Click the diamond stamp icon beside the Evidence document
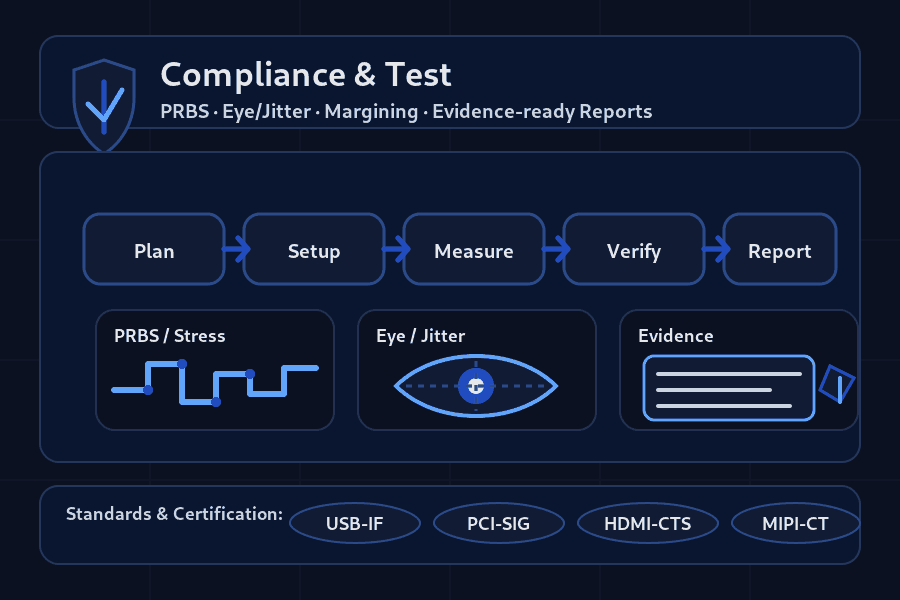 [x=837, y=384]
